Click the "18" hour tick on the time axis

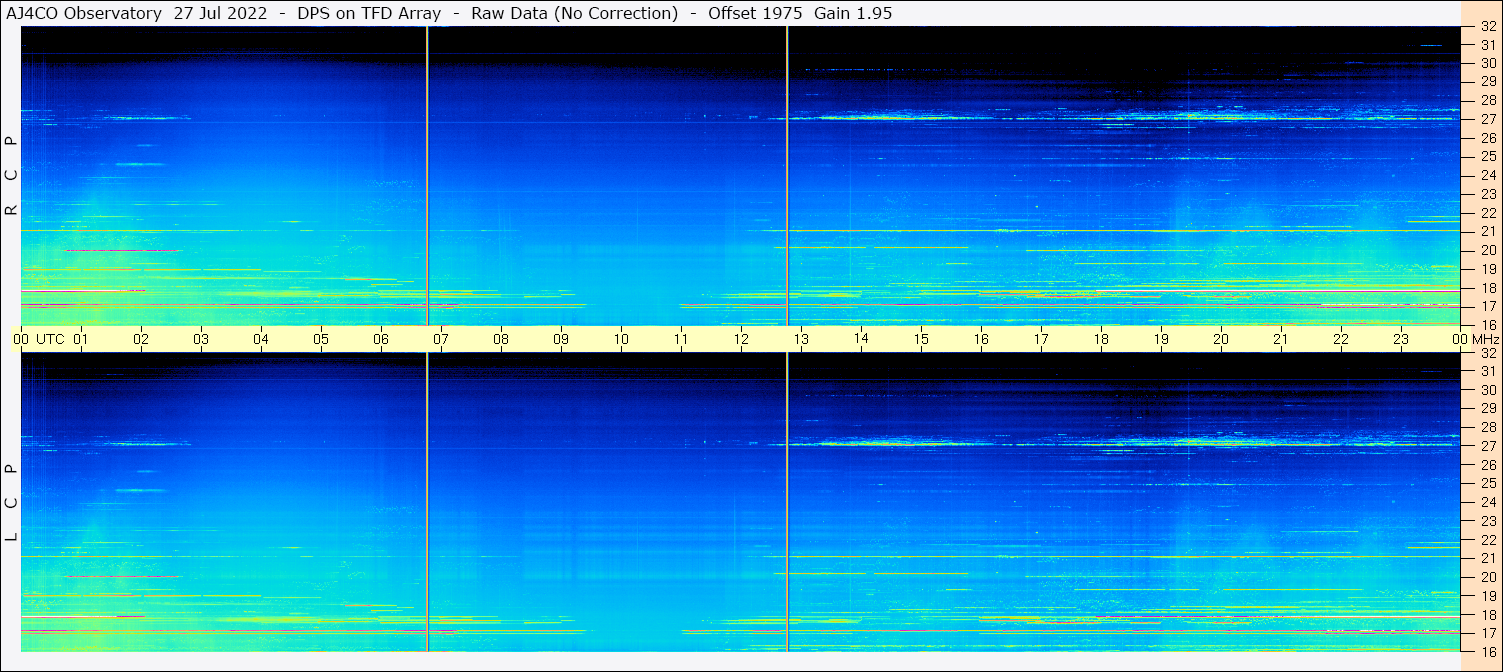point(1101,339)
